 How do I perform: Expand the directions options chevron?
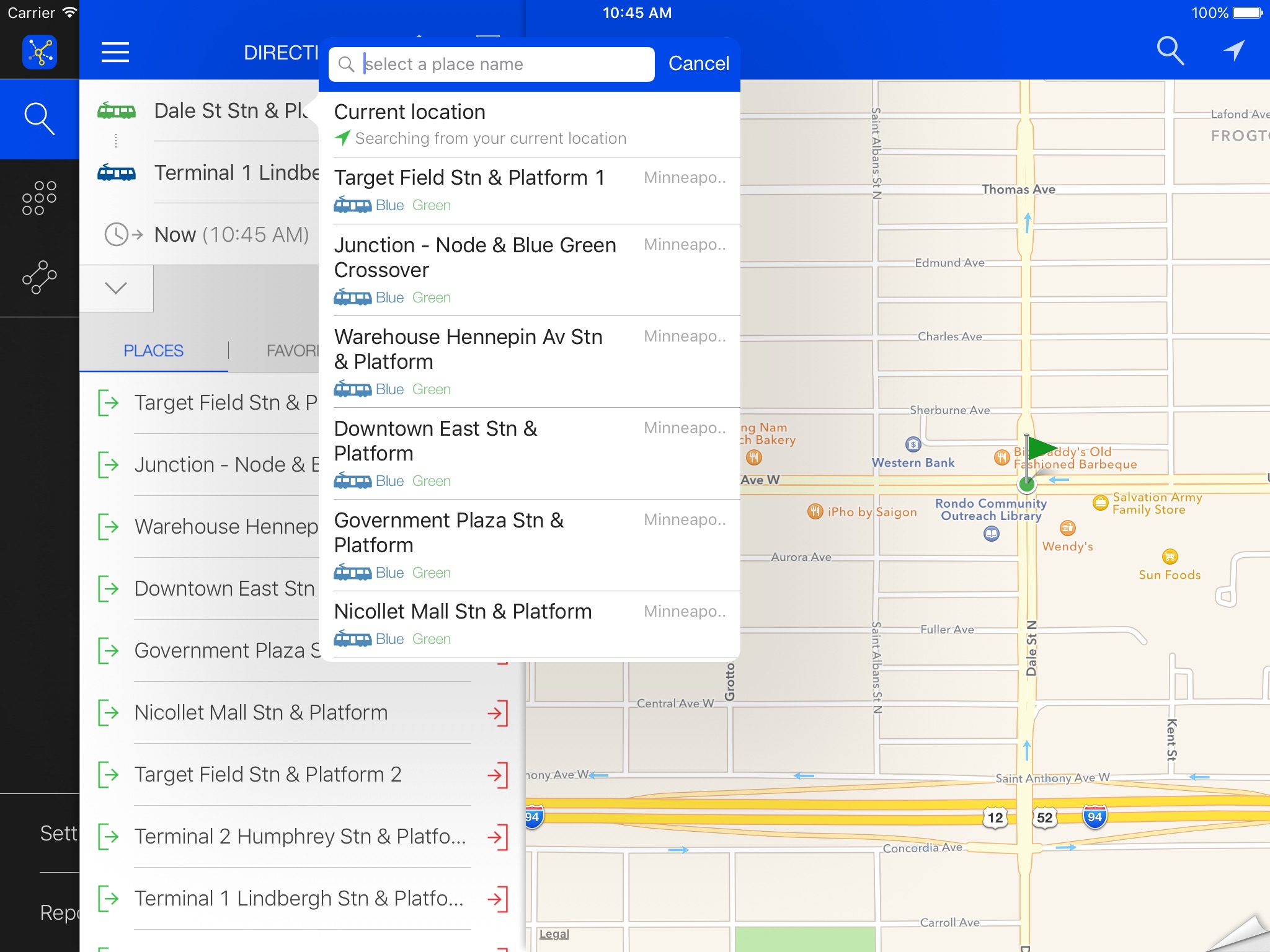point(116,288)
